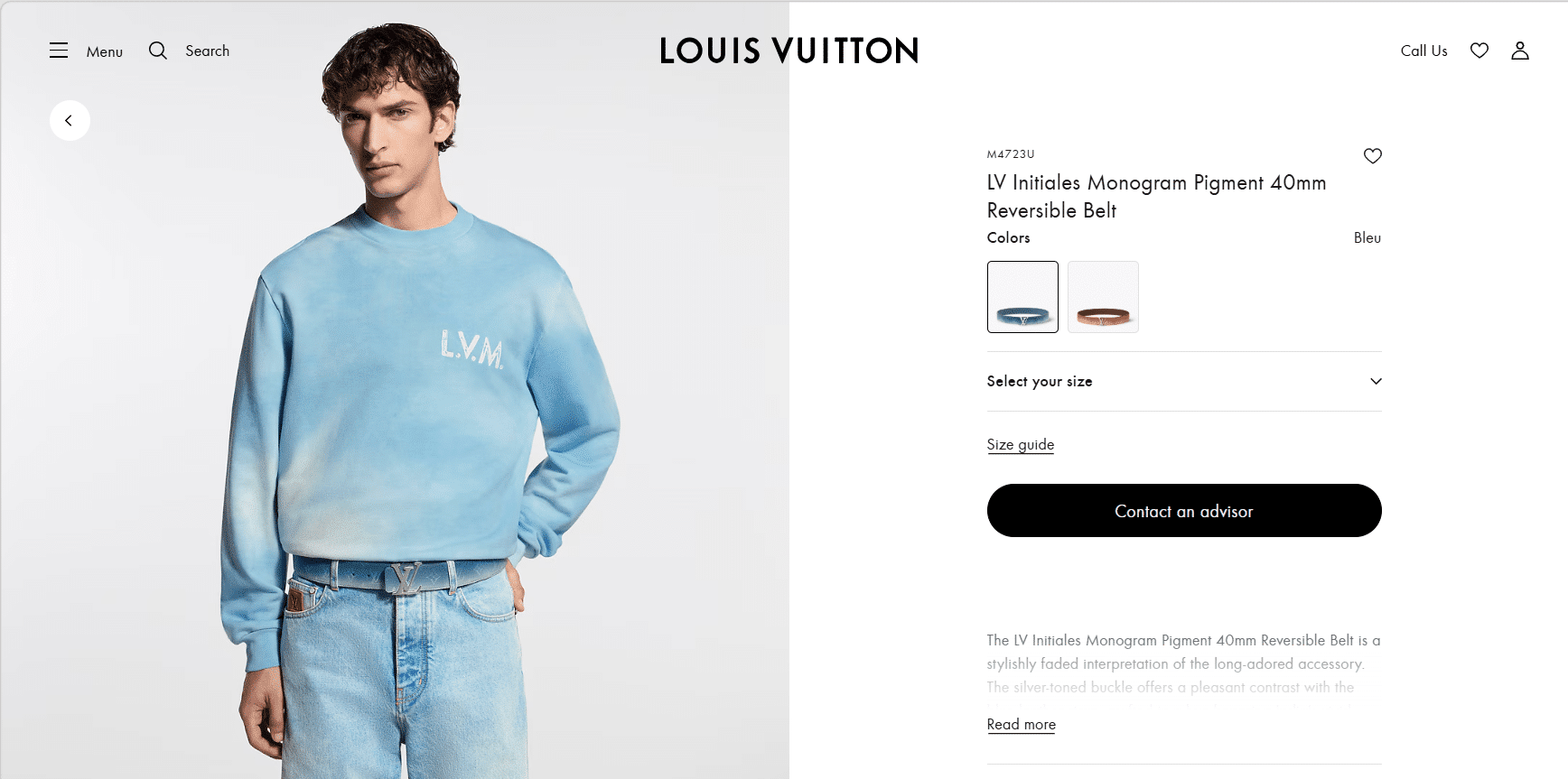Click the Search label
The height and width of the screenshot is (779, 1568).
coord(208,51)
